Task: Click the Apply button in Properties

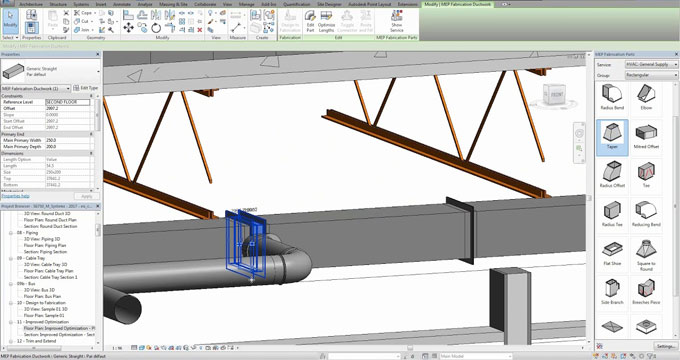Action: 87,196
